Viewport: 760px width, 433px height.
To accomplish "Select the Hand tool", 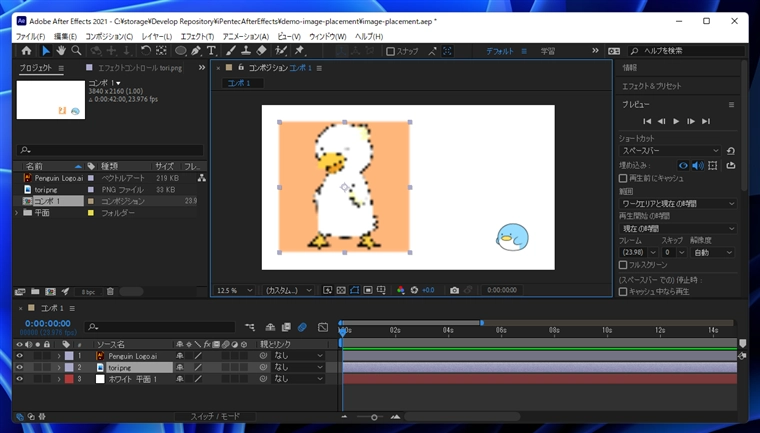I will [x=61, y=50].
